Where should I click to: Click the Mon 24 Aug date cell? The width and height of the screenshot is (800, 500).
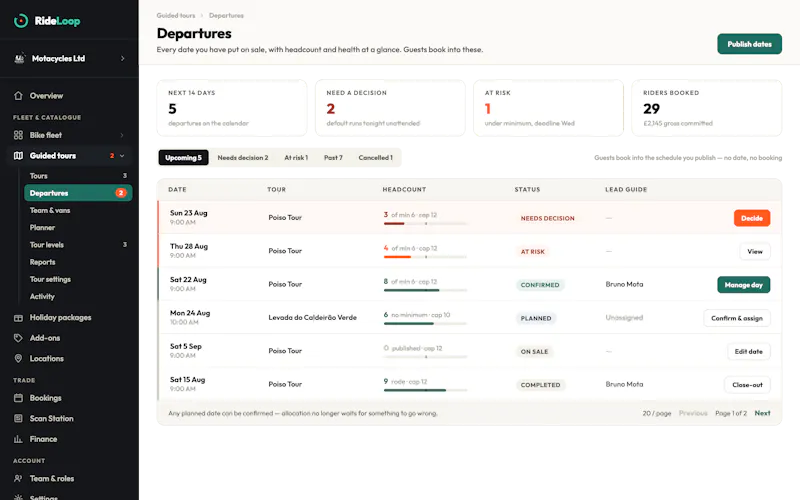click(x=190, y=317)
